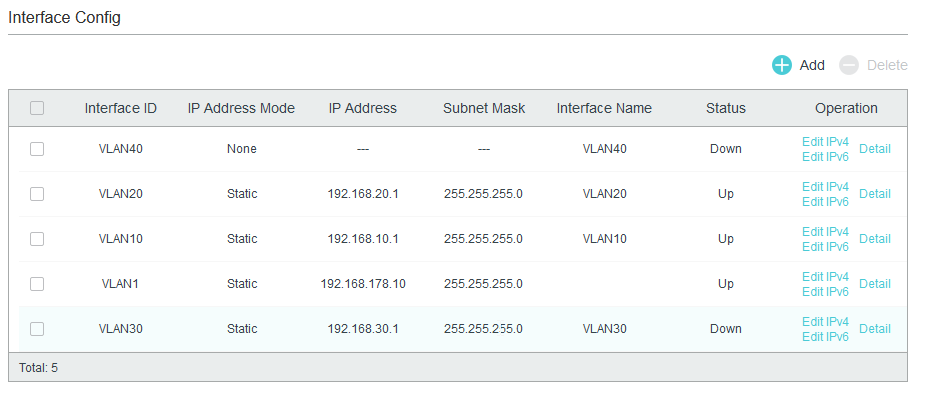View Detail for VLAN10
Viewport: 936px width, 398px height.
tap(875, 239)
